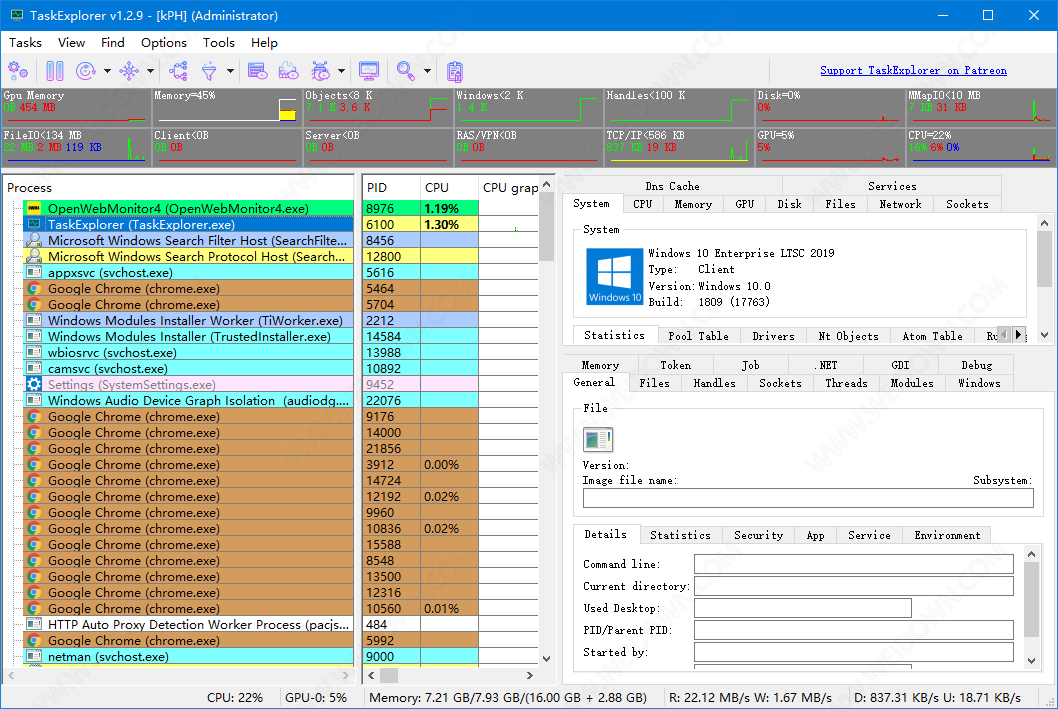Sort by the PID column header
The height and width of the screenshot is (709, 1058).
tap(391, 188)
